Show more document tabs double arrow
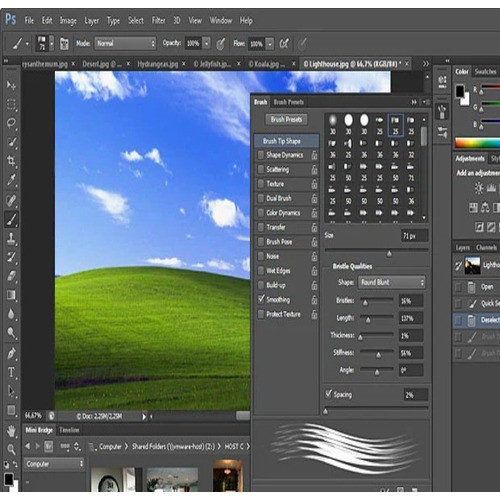Image resolution: width=500 pixels, height=500 pixels. 426,64
